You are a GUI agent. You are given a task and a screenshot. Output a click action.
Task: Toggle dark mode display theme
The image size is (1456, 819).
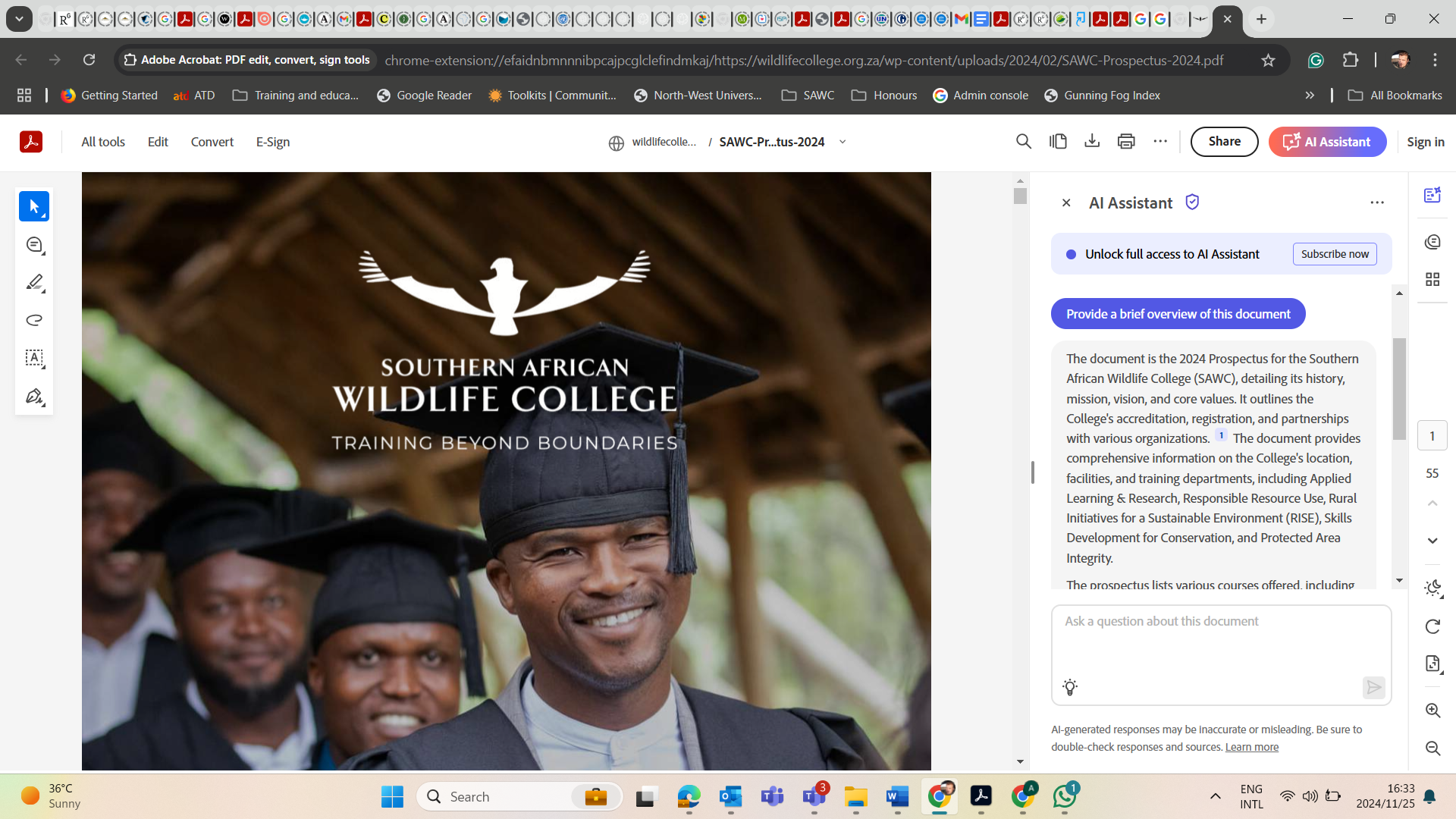(1432, 588)
